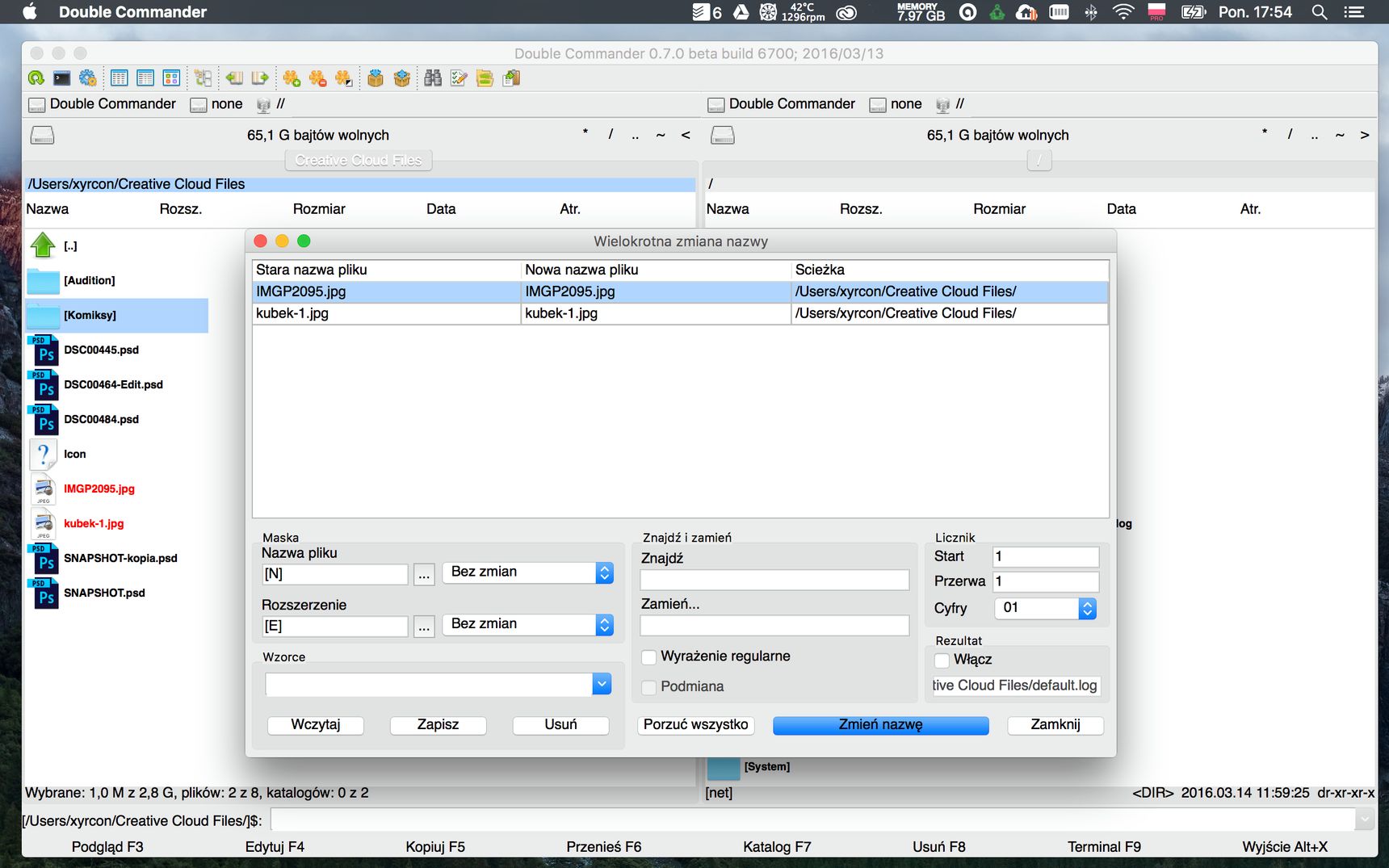Screen dimensions: 1389x868
Task: Open the multi-rename tool toolbar icon
Action: 459,78
